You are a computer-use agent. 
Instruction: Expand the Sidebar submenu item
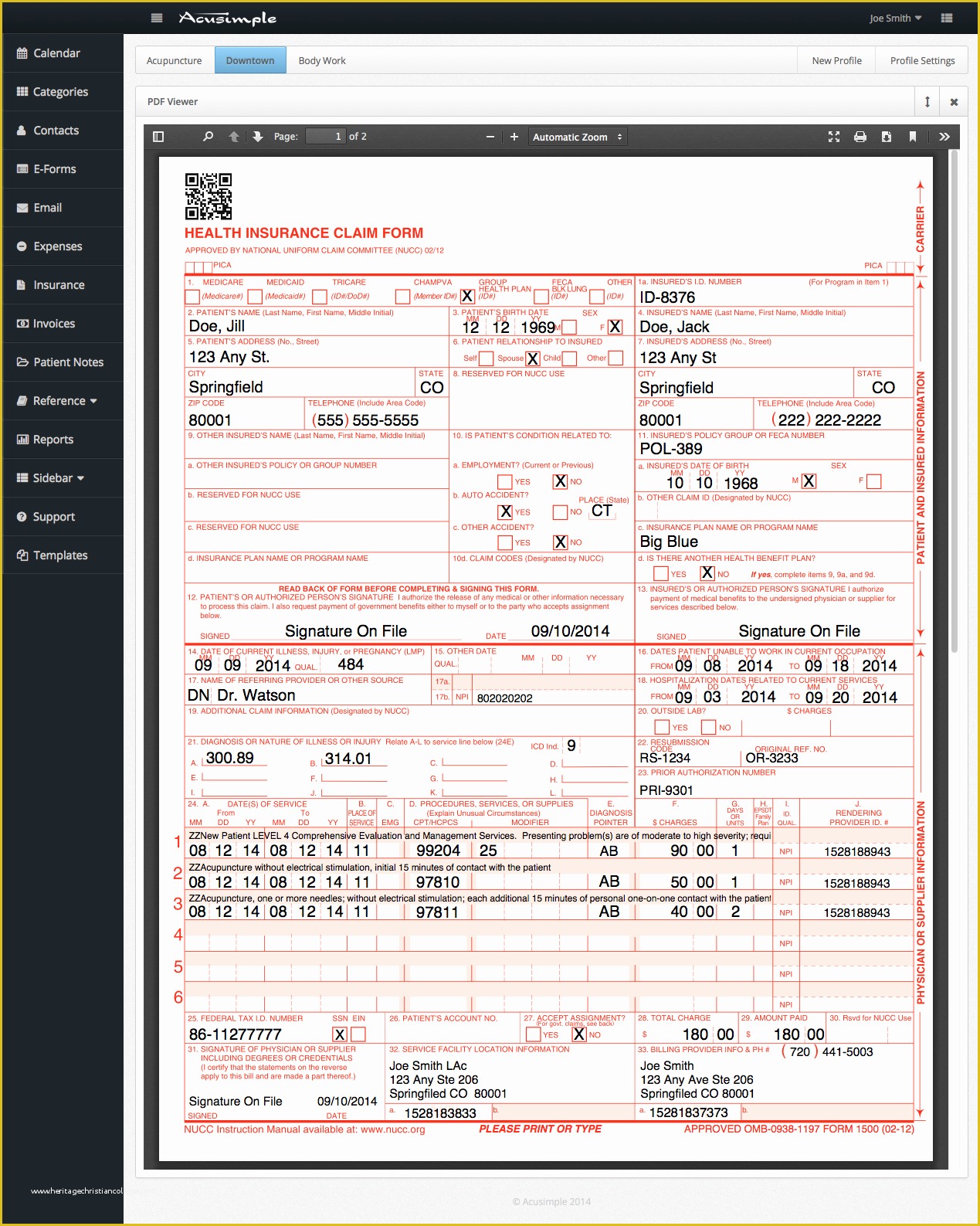[x=63, y=478]
